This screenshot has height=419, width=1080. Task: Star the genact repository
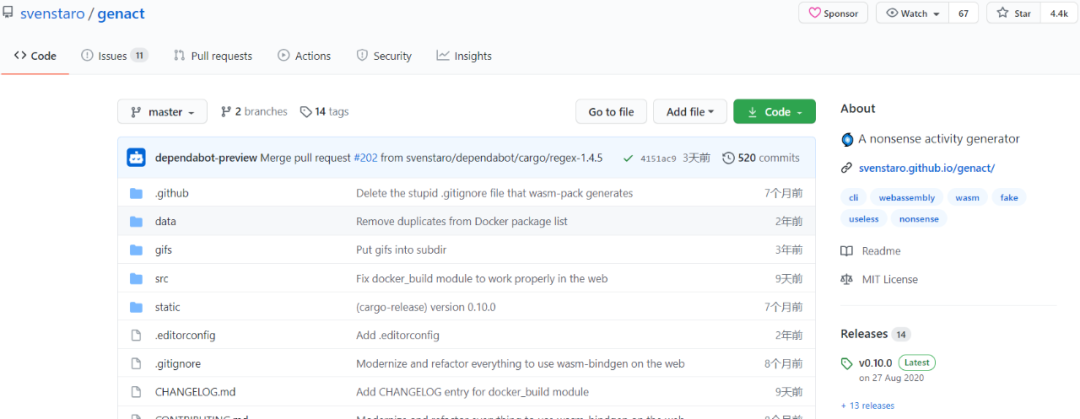click(x=1013, y=13)
